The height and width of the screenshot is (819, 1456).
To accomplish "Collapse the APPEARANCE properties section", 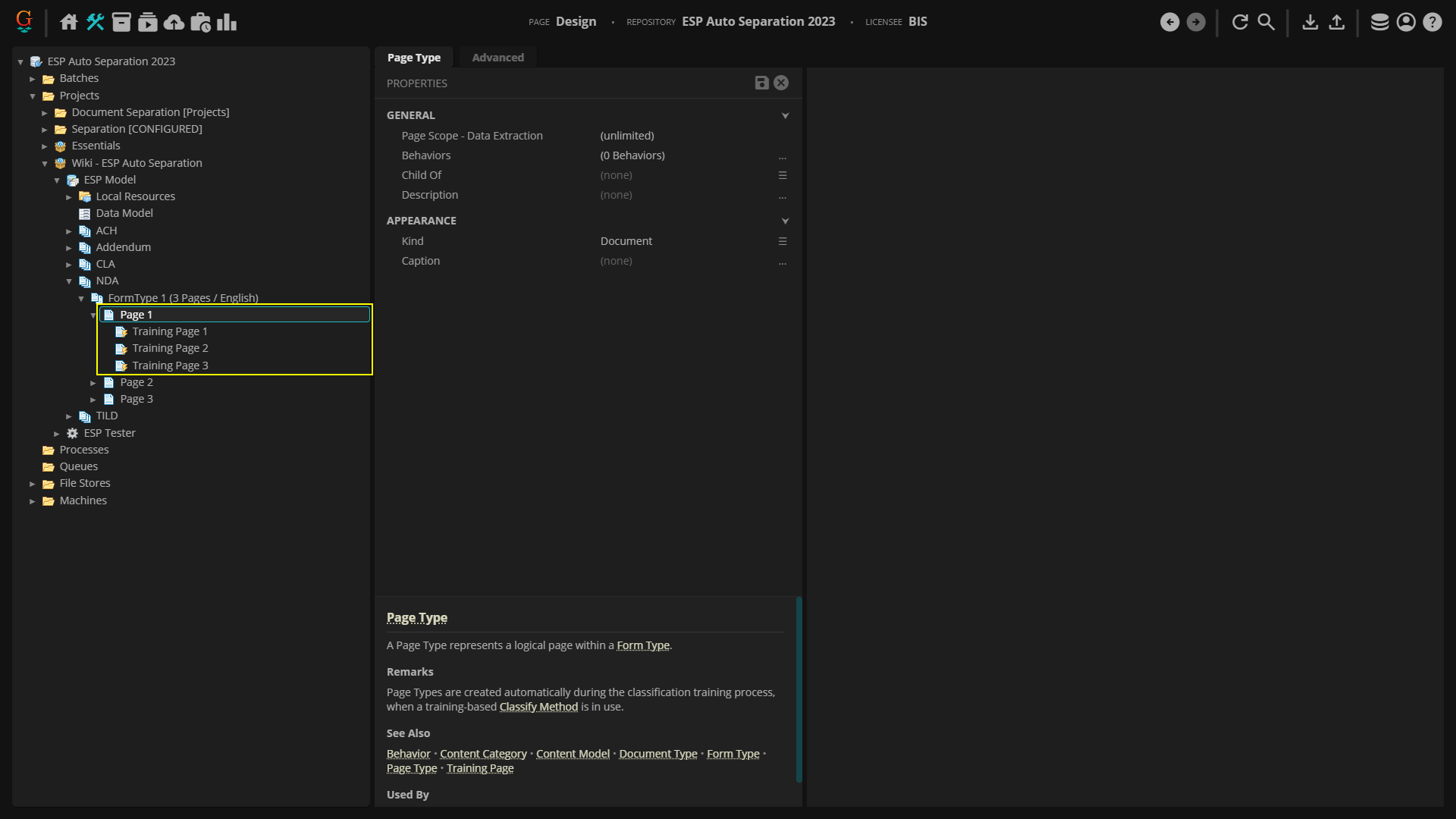I will click(x=785, y=221).
